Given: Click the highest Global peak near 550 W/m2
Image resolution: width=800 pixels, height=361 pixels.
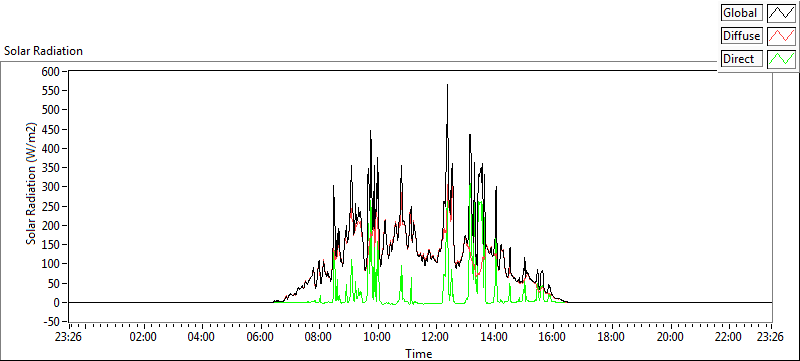Looking at the screenshot, I should (x=447, y=86).
